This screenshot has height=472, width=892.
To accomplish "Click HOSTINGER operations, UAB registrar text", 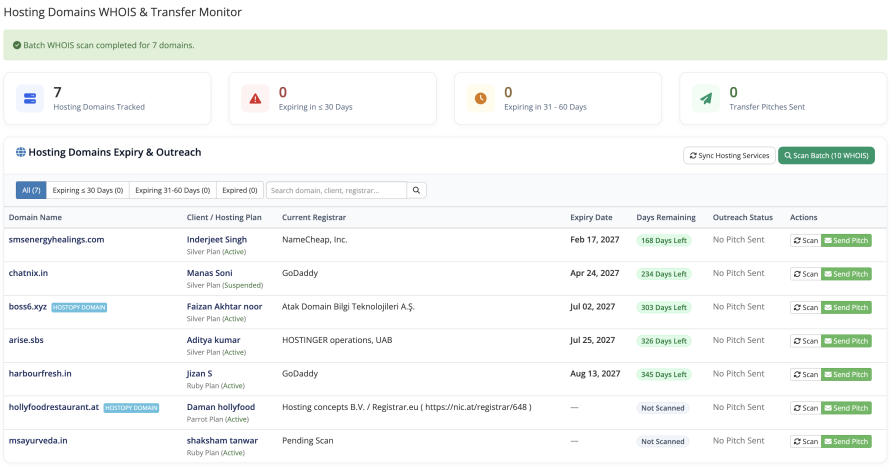I will (337, 340).
